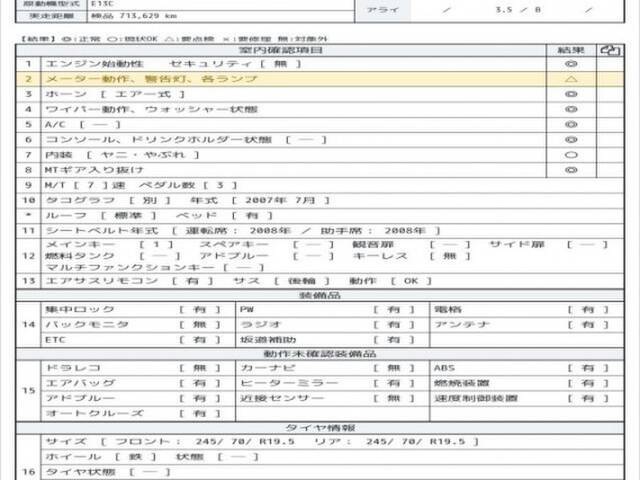Click the 燃料タンク entry
Viewport: 640px width, 480px height.
coord(113,256)
